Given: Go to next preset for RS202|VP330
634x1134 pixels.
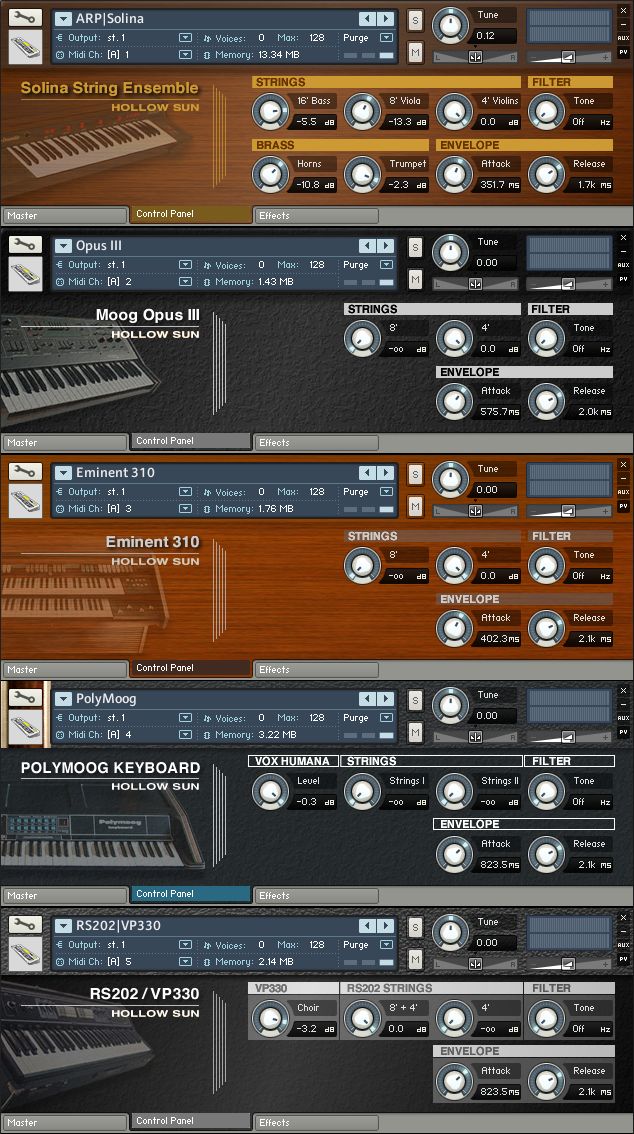Looking at the screenshot, I should [x=386, y=926].
